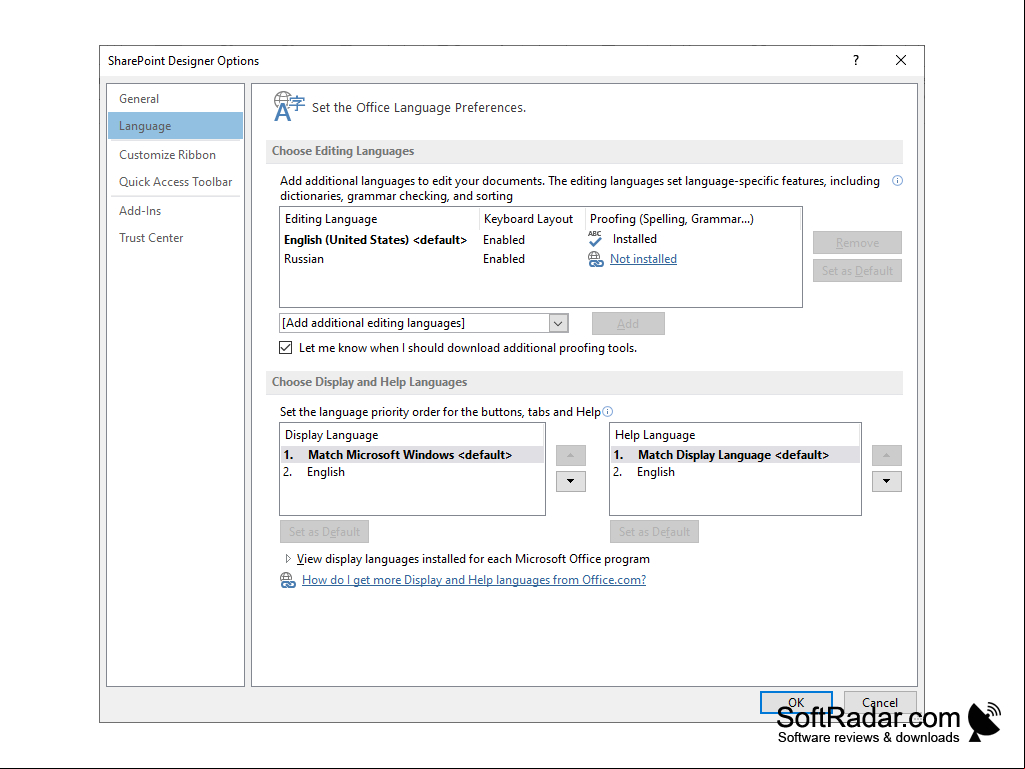Click the Editing Language column header
Screen dimensions: 1025x769
380,219
